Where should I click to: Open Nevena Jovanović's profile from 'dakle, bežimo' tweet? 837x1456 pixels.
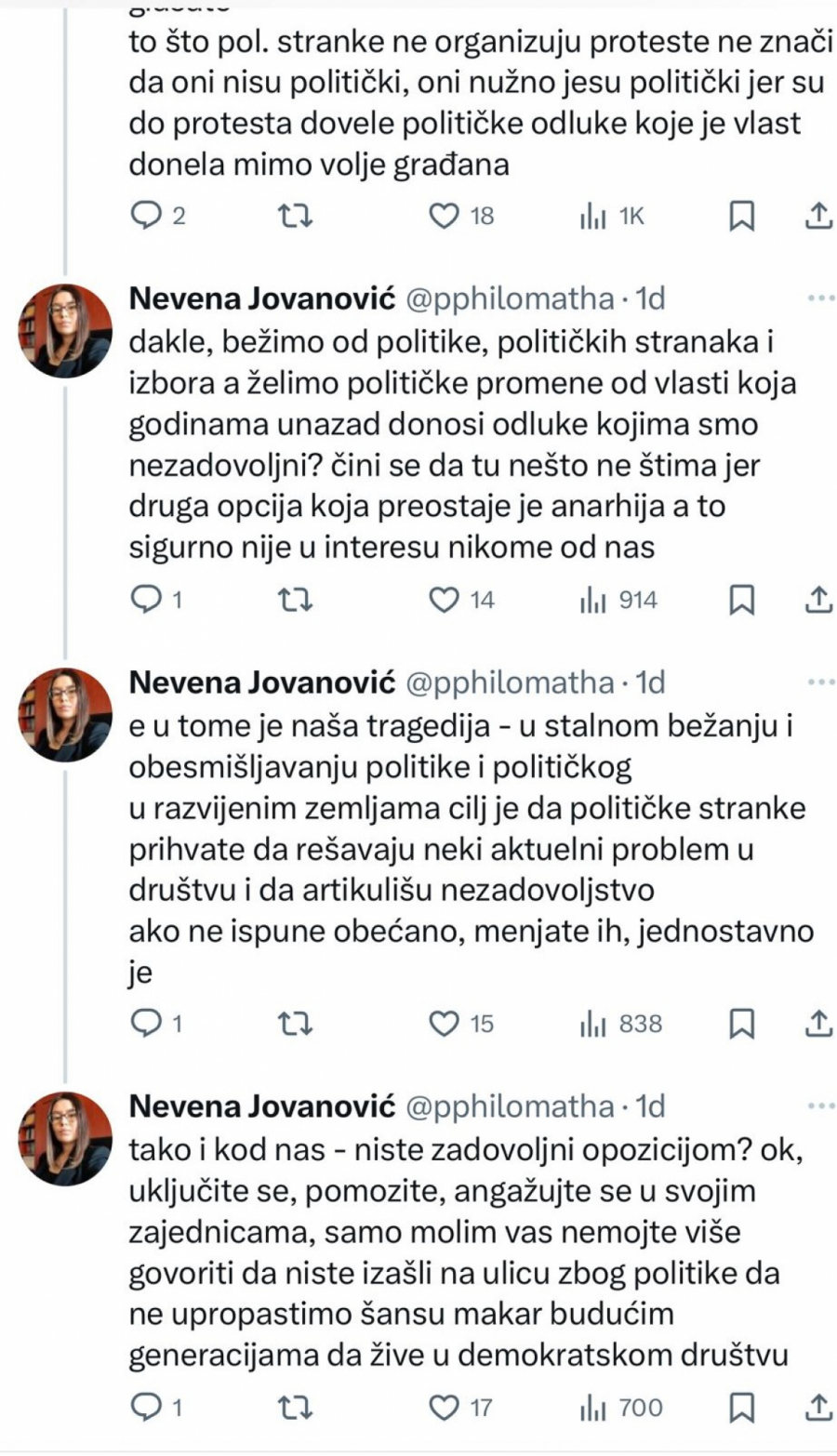pos(261,299)
